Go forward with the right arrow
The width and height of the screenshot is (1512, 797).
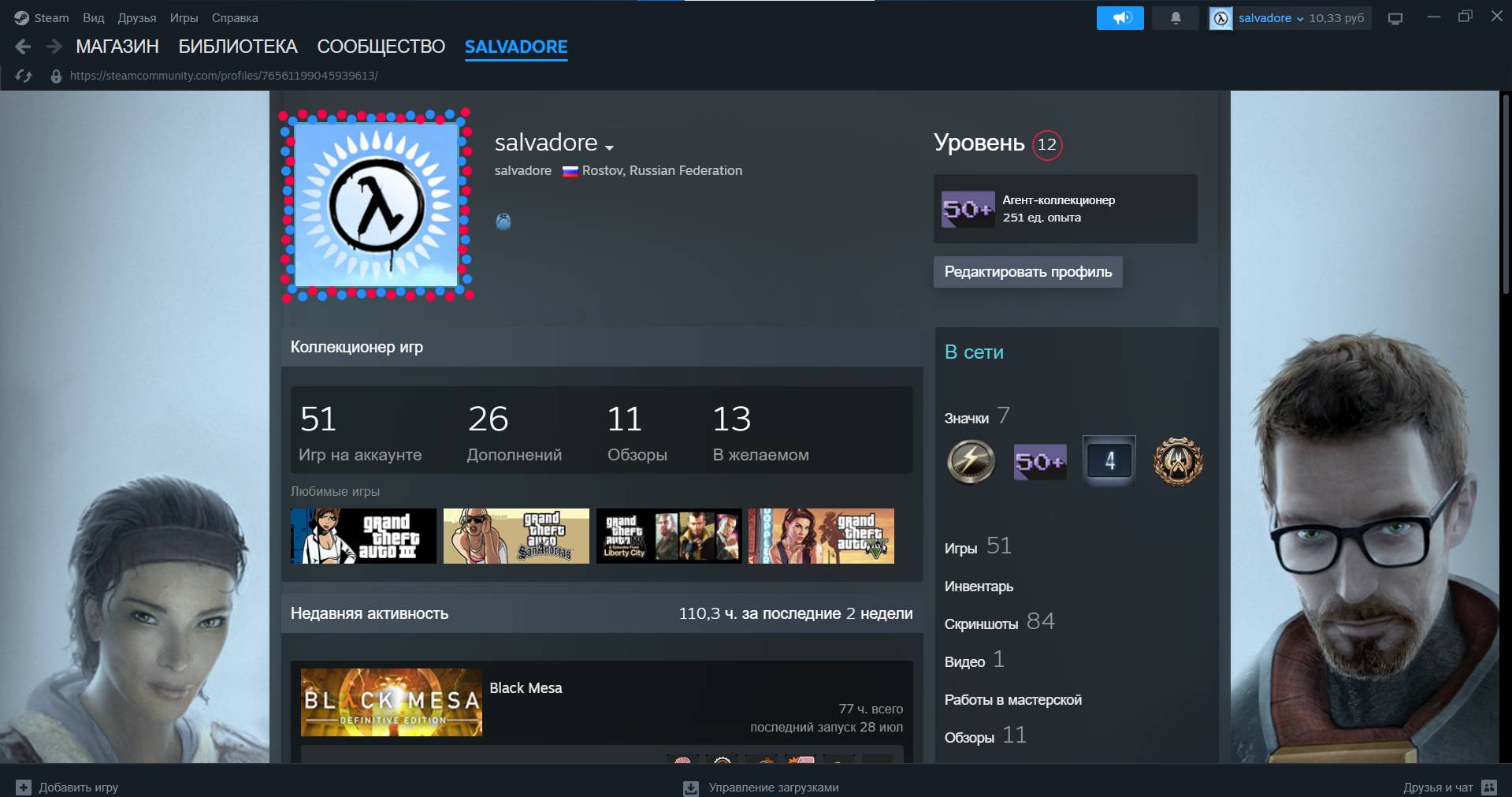(x=54, y=47)
